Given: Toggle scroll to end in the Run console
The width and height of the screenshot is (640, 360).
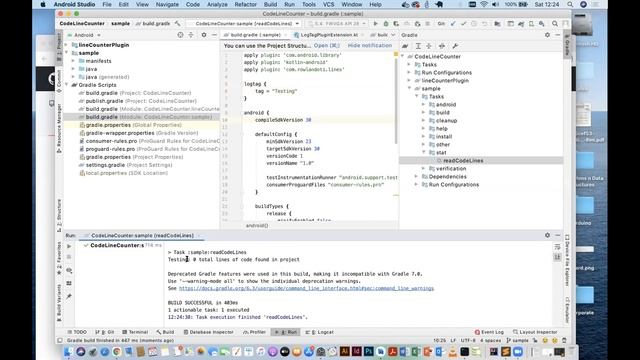Looking at the screenshot, I should [558, 257].
